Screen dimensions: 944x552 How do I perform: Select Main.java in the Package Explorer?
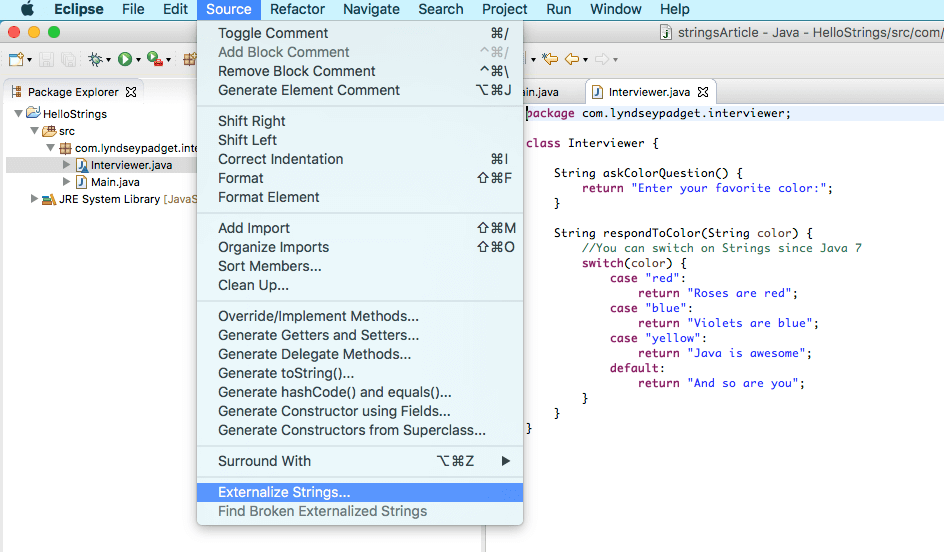[x=115, y=182]
